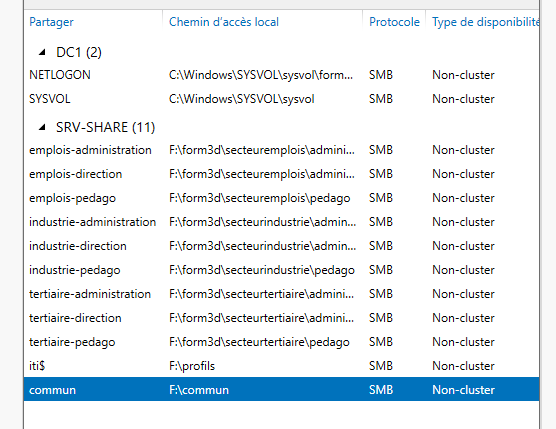Click the Protocole column header

point(394,22)
